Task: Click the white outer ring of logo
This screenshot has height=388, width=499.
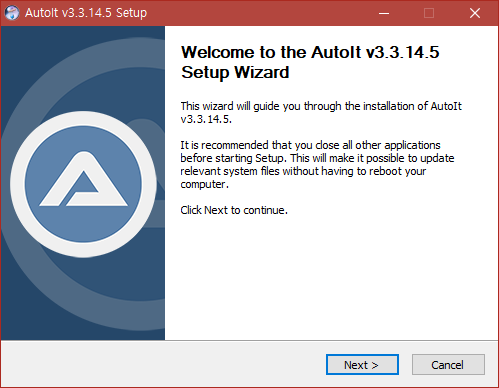Action: pos(83,118)
